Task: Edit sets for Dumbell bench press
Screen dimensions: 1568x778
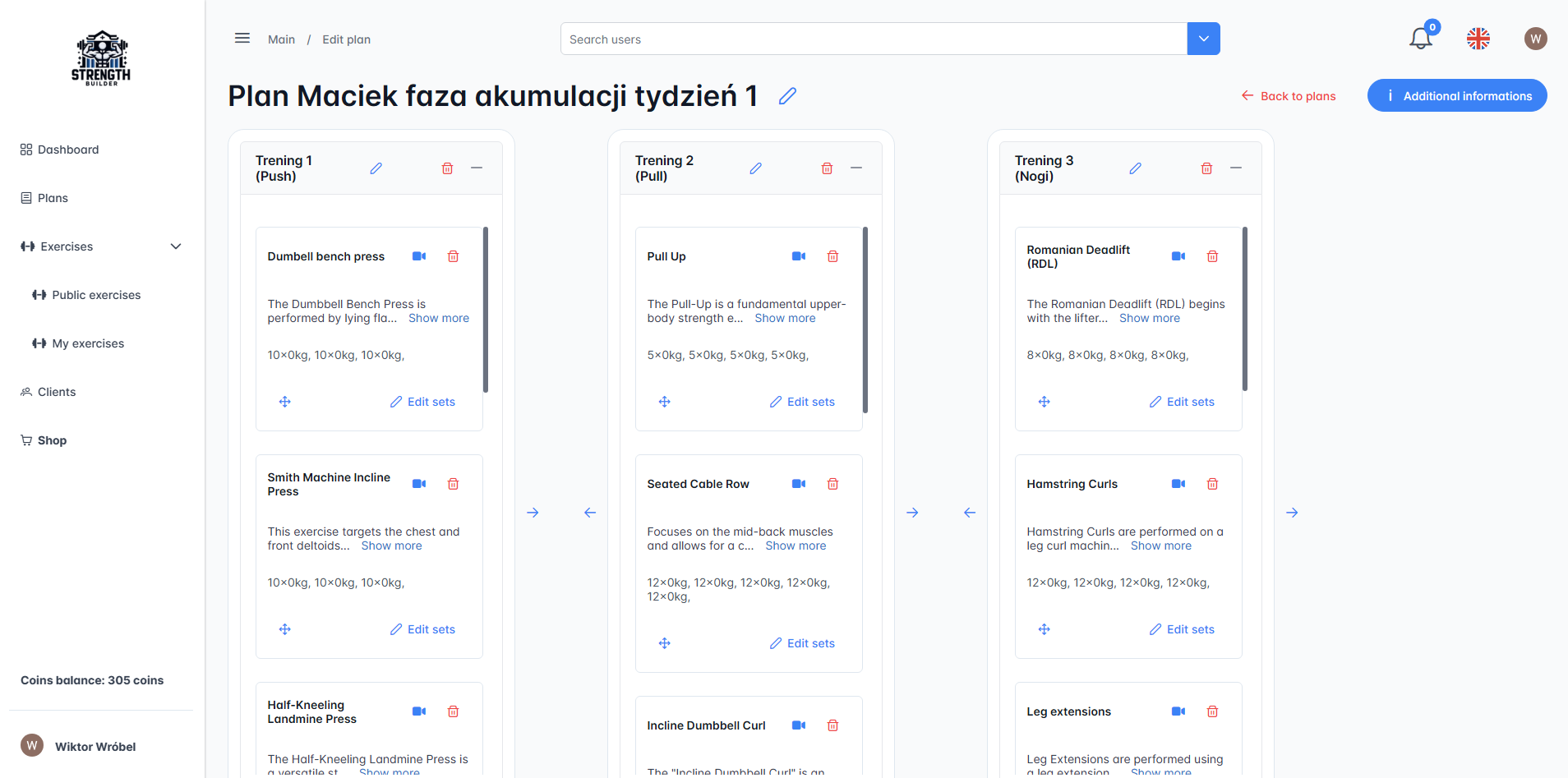Action: tap(422, 402)
